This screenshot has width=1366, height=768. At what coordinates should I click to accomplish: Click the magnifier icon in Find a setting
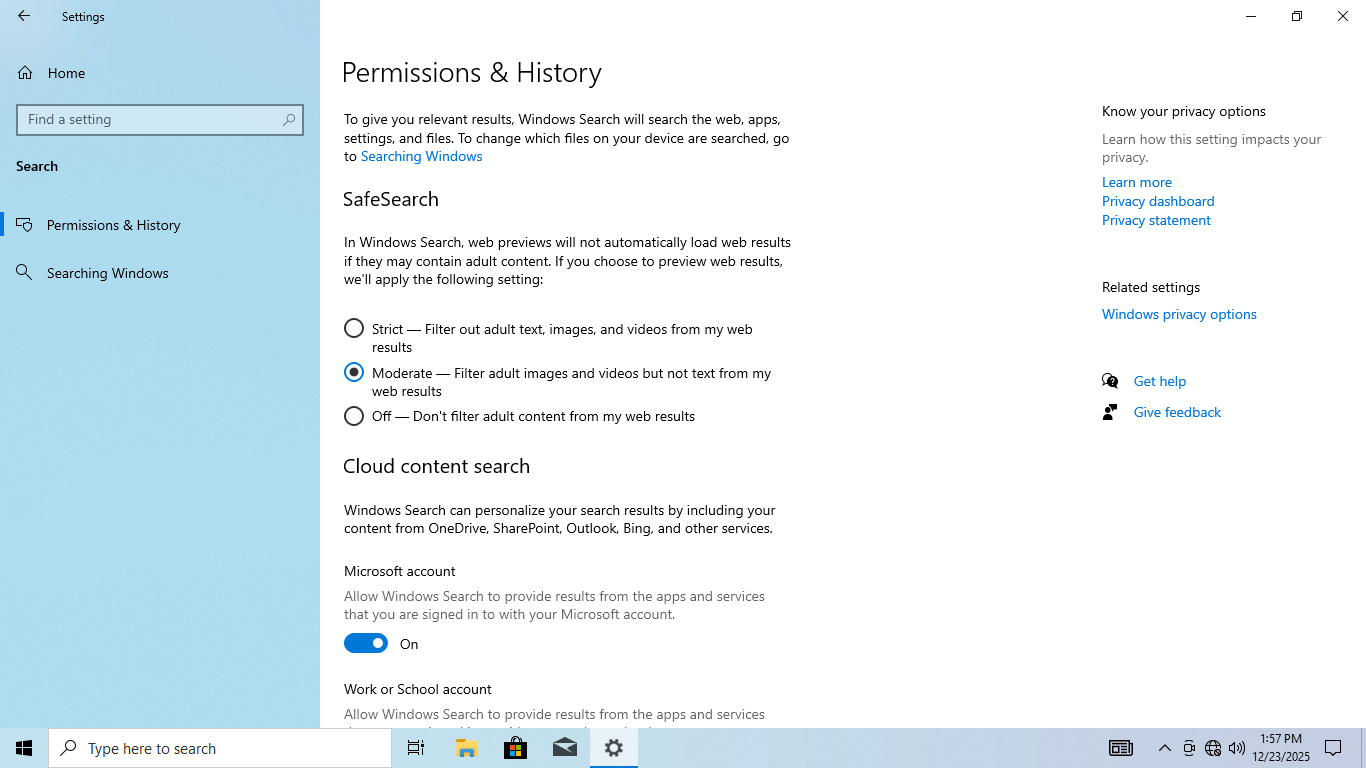(x=289, y=120)
